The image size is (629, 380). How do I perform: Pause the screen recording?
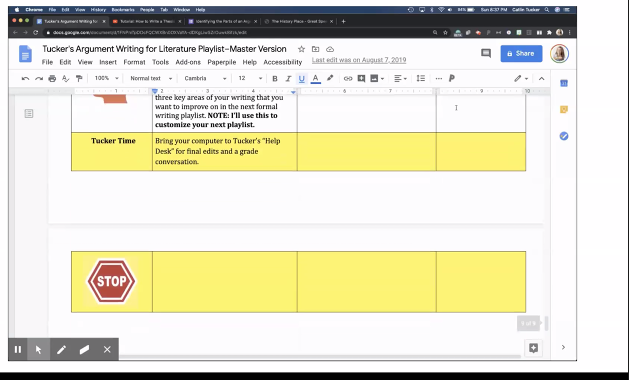tap(18, 350)
